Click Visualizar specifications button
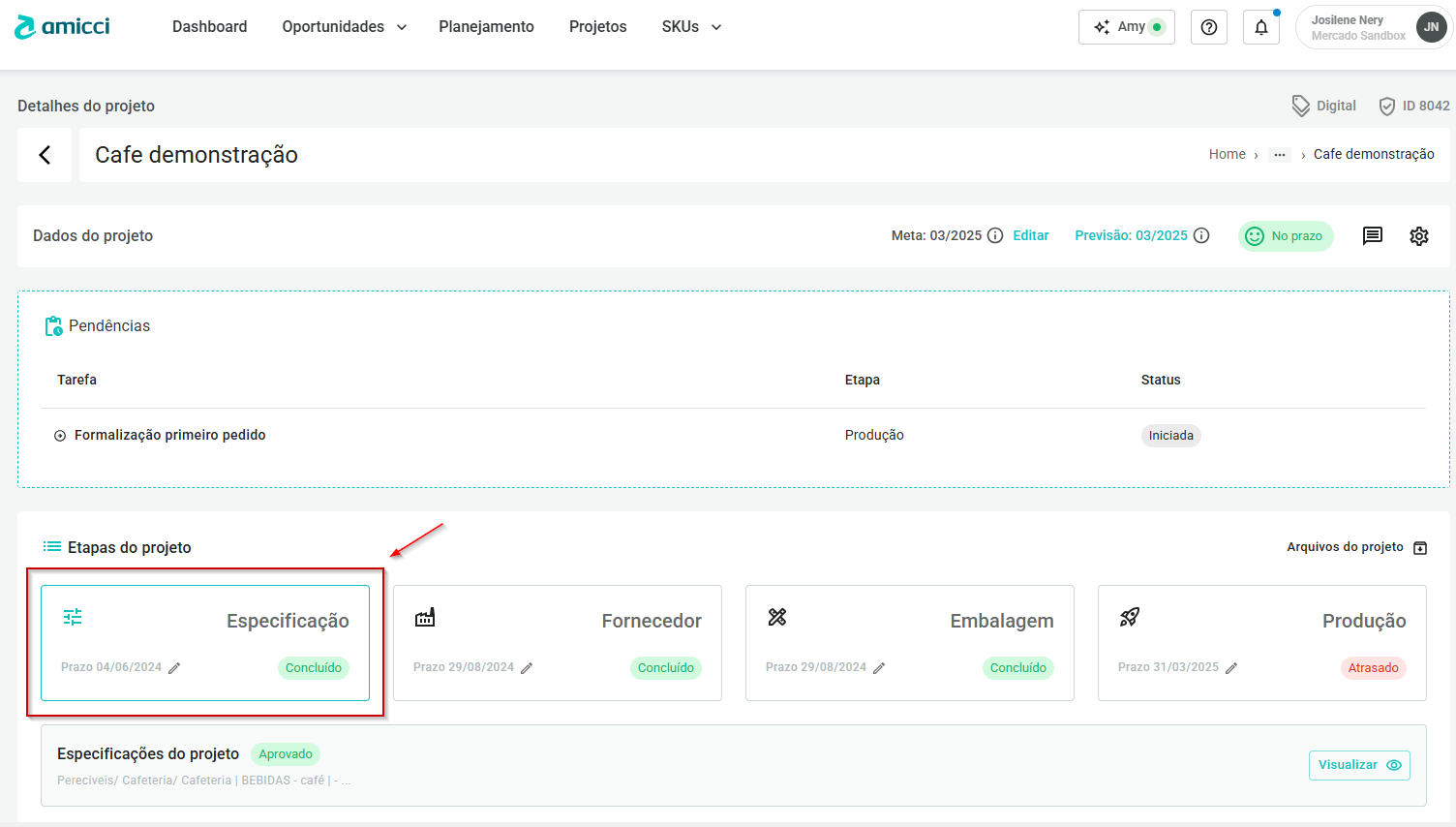 (1358, 765)
